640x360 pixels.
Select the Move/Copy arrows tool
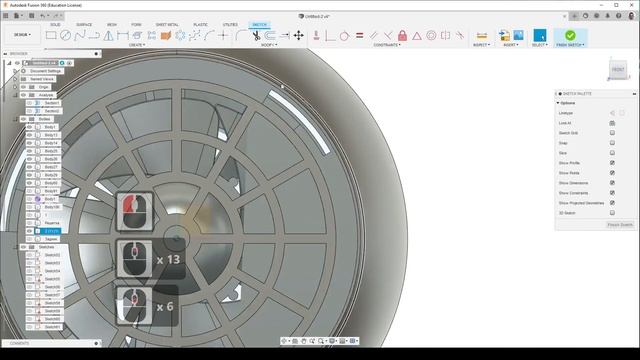(299, 36)
